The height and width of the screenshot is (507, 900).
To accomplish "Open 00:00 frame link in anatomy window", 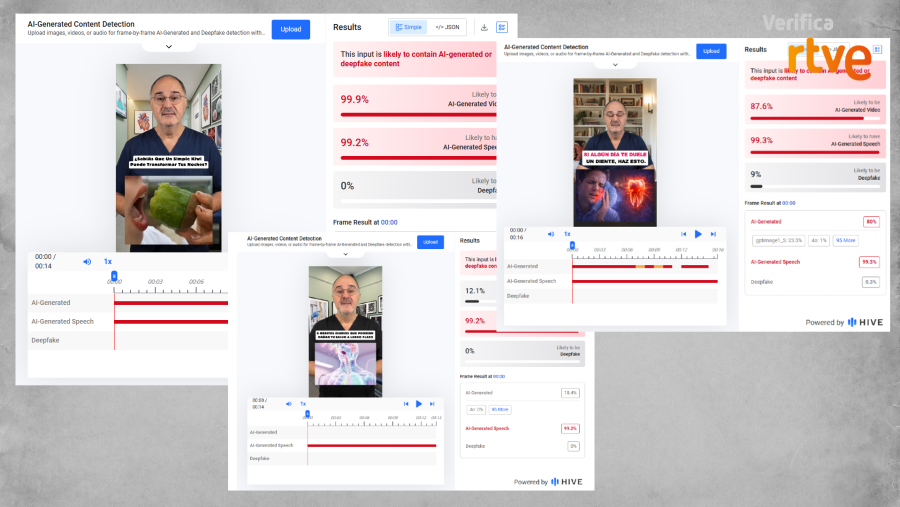I will pos(499,377).
